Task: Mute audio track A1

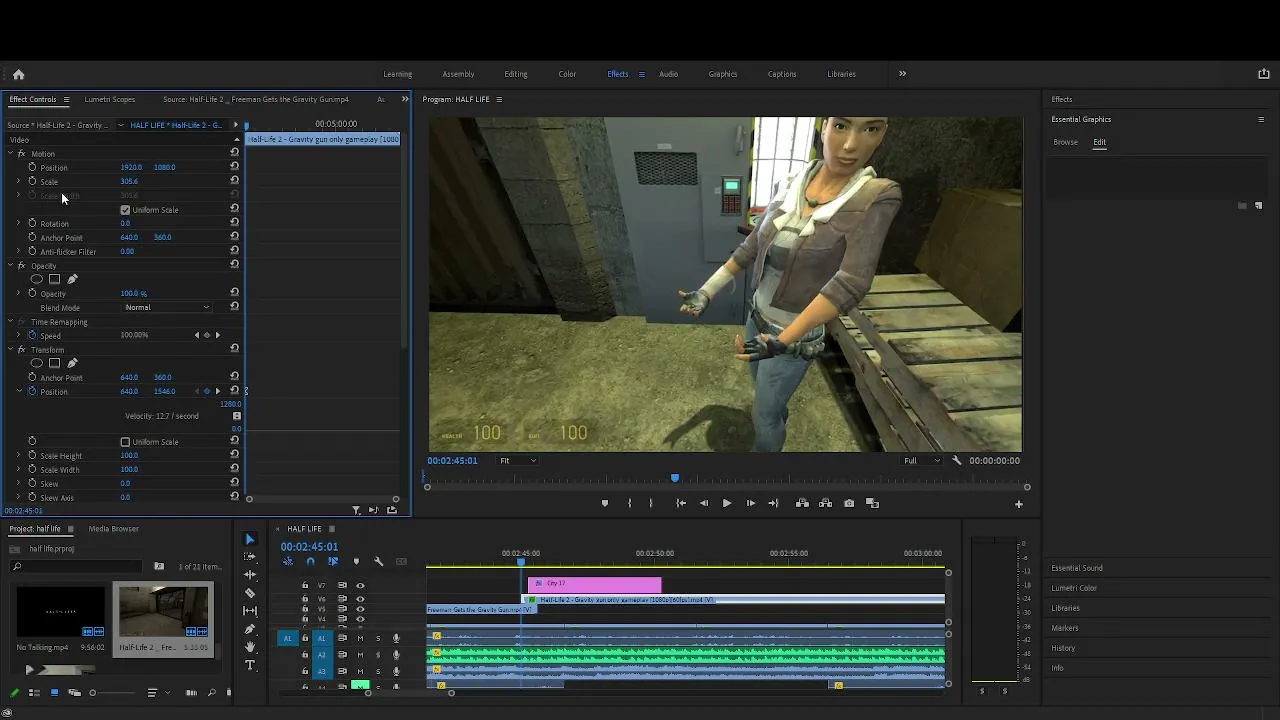Action: (x=360, y=638)
